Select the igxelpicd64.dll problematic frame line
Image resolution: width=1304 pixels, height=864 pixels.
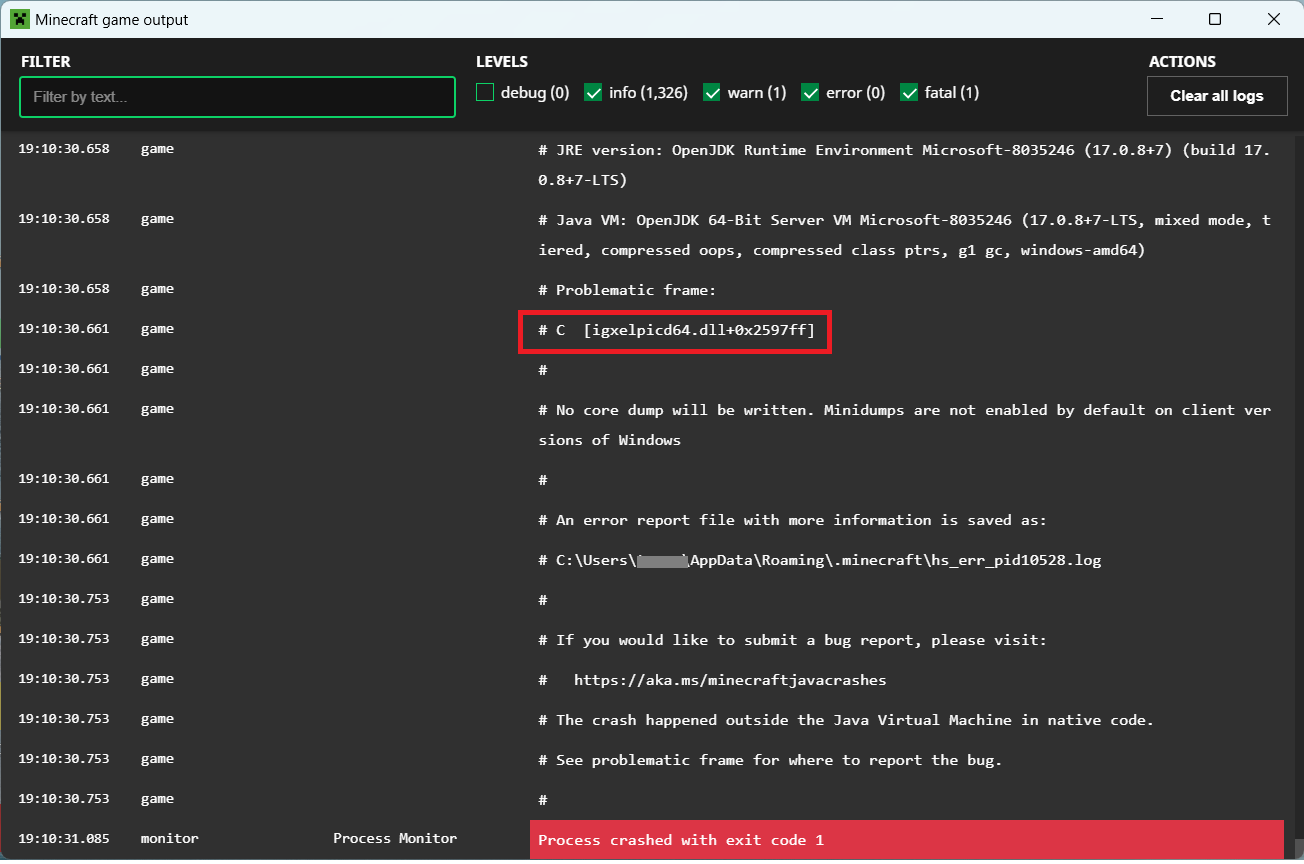click(x=676, y=330)
